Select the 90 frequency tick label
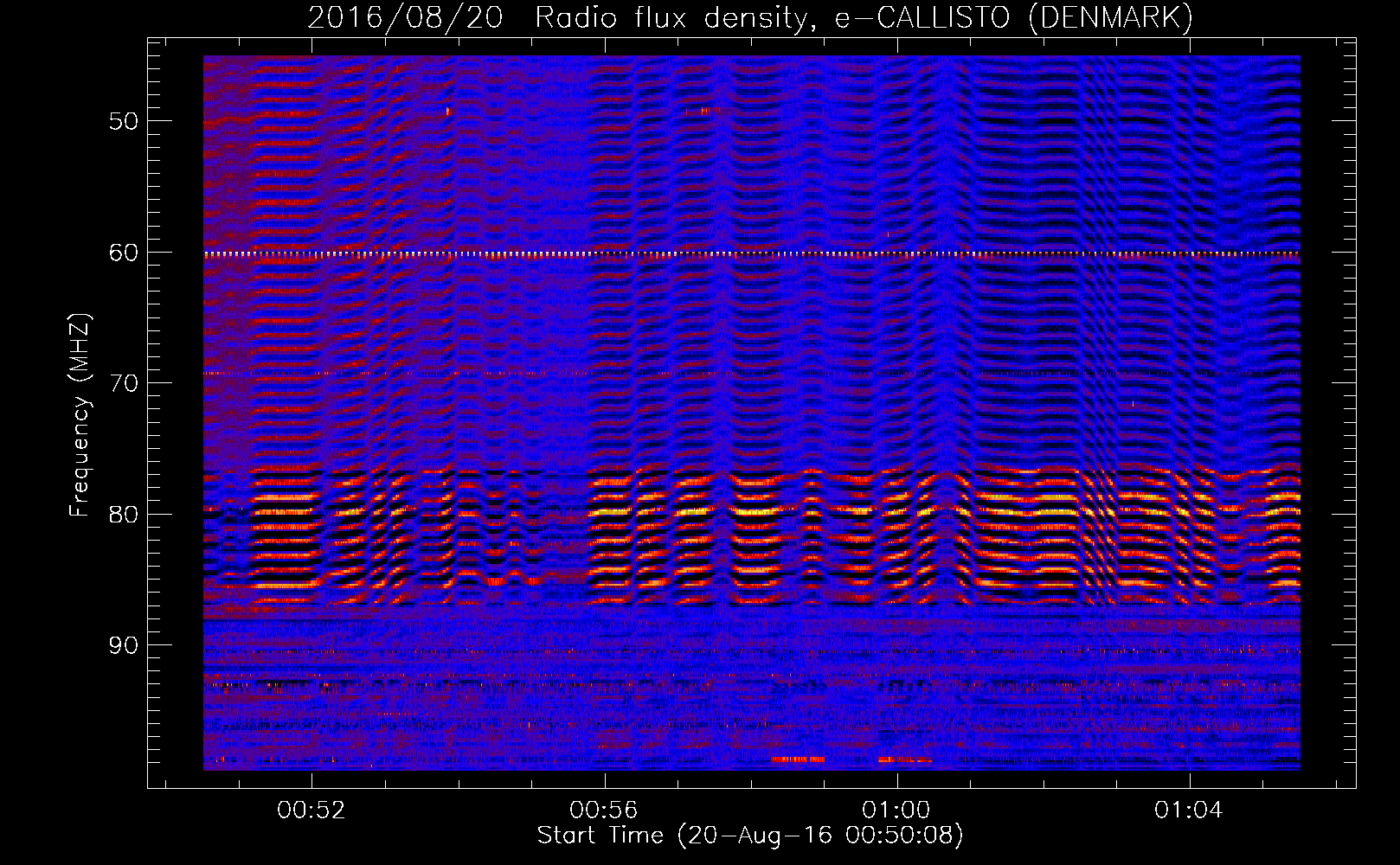1400x865 pixels. point(124,645)
